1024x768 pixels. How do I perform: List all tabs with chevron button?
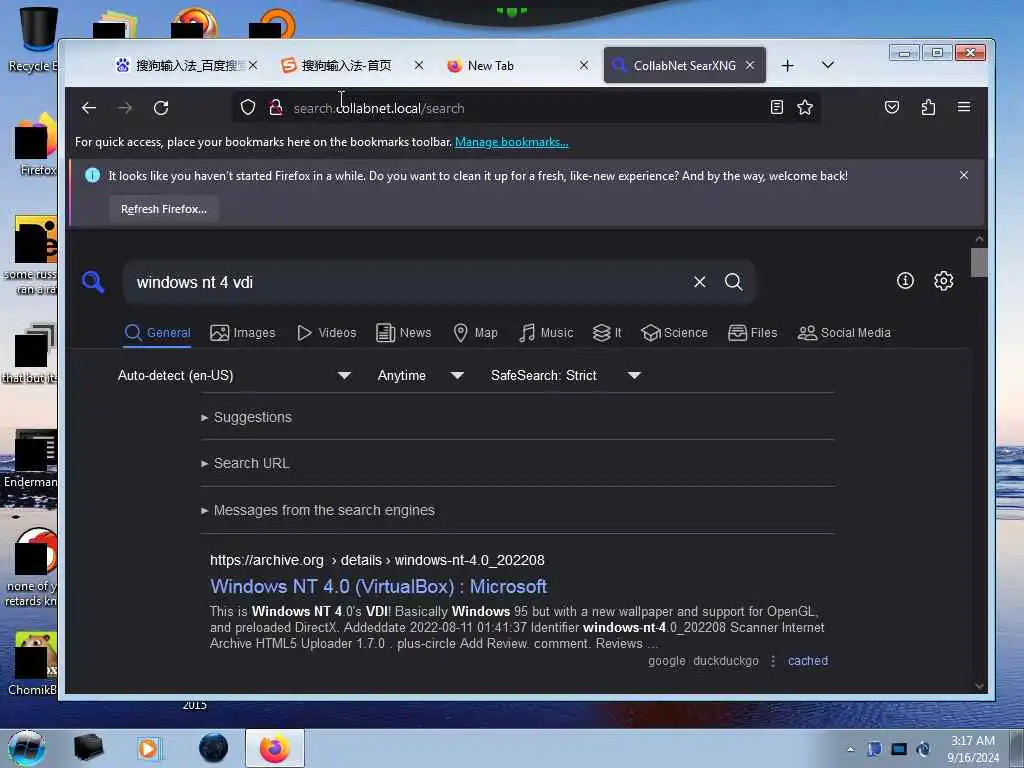tap(827, 65)
